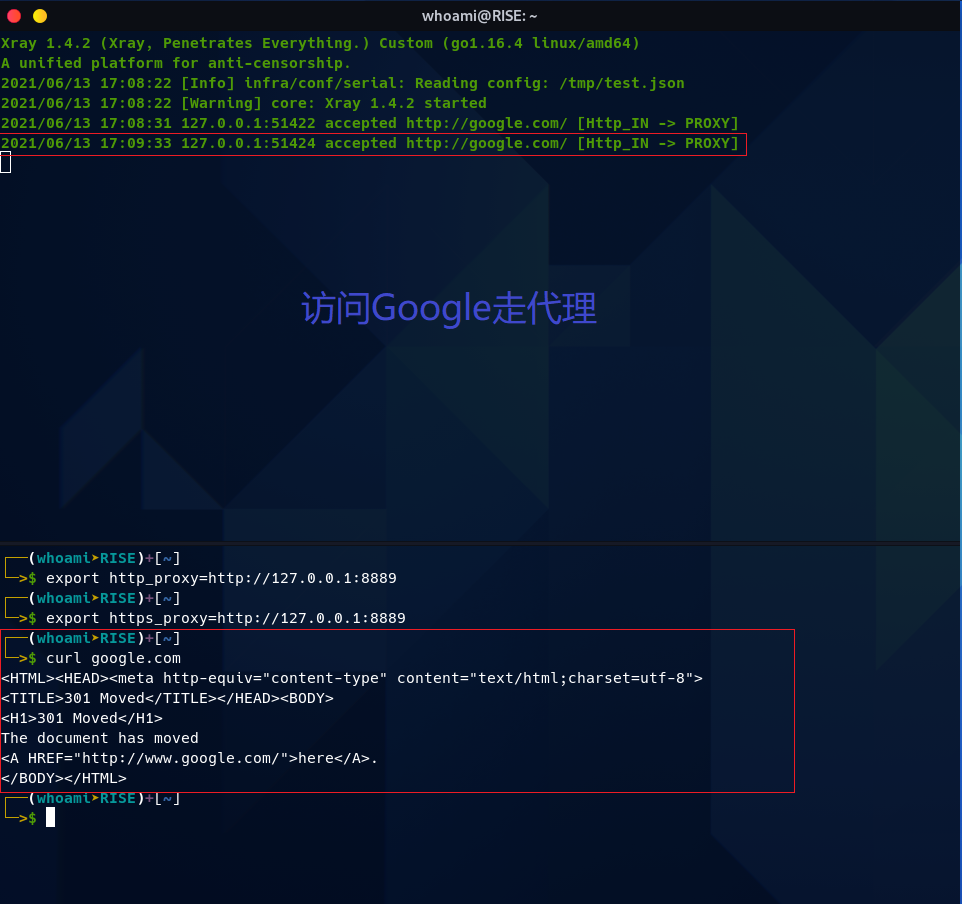Click the export https_proxy command line
This screenshot has width=962, height=904.
pyautogui.click(x=225, y=618)
